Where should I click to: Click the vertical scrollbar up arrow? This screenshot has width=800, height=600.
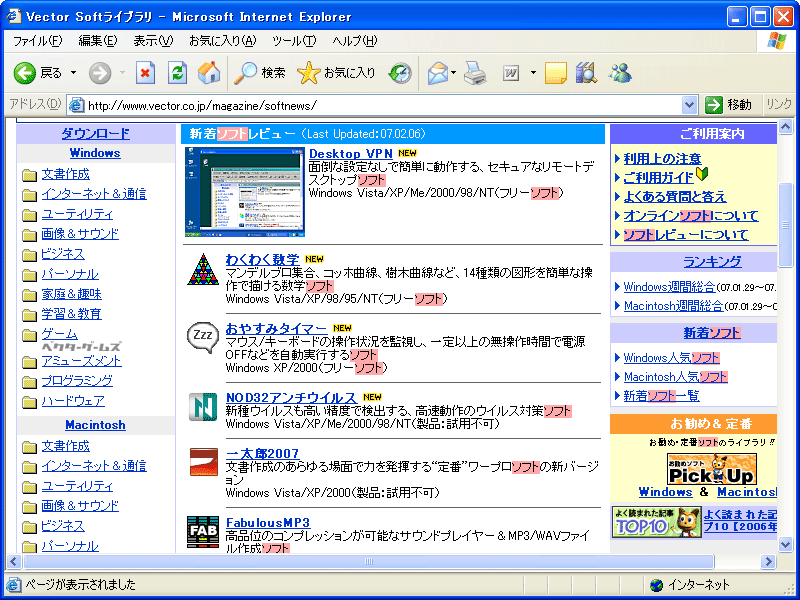786,126
